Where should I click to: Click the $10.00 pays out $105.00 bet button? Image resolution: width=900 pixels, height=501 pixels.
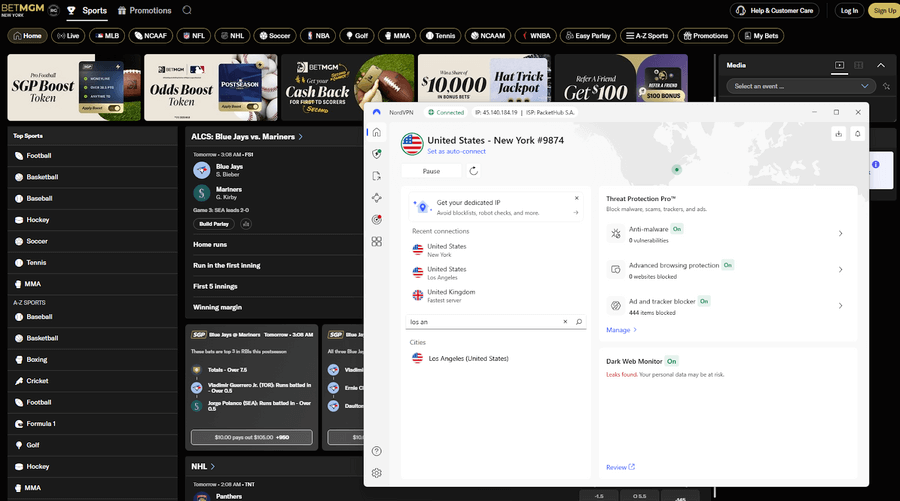252,437
